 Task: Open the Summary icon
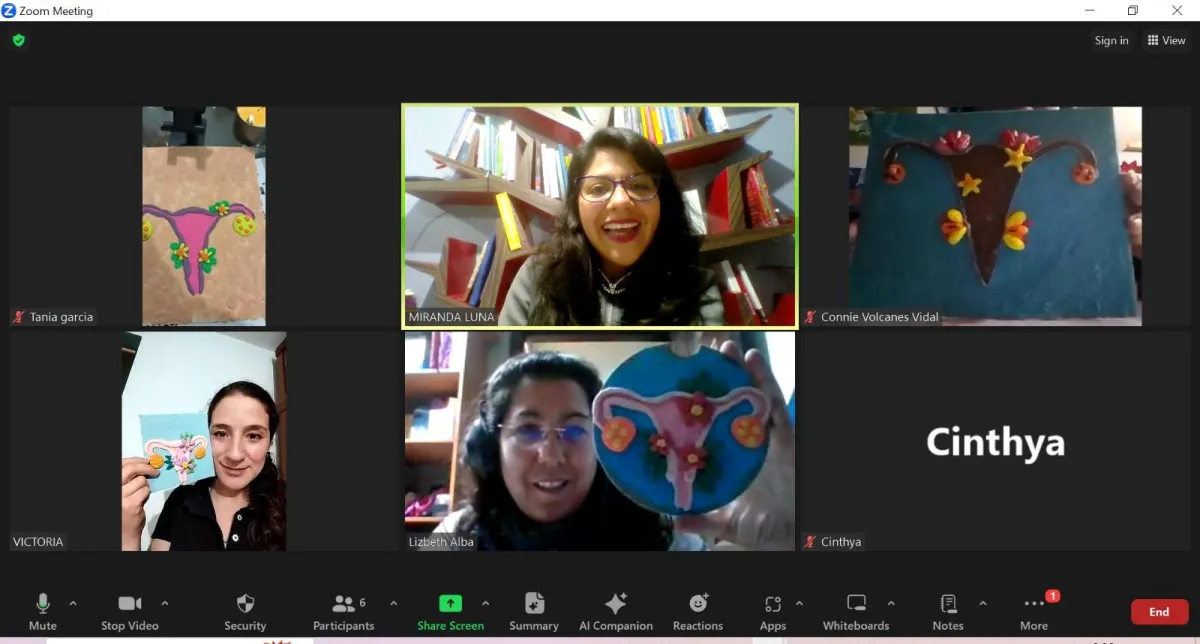point(534,603)
